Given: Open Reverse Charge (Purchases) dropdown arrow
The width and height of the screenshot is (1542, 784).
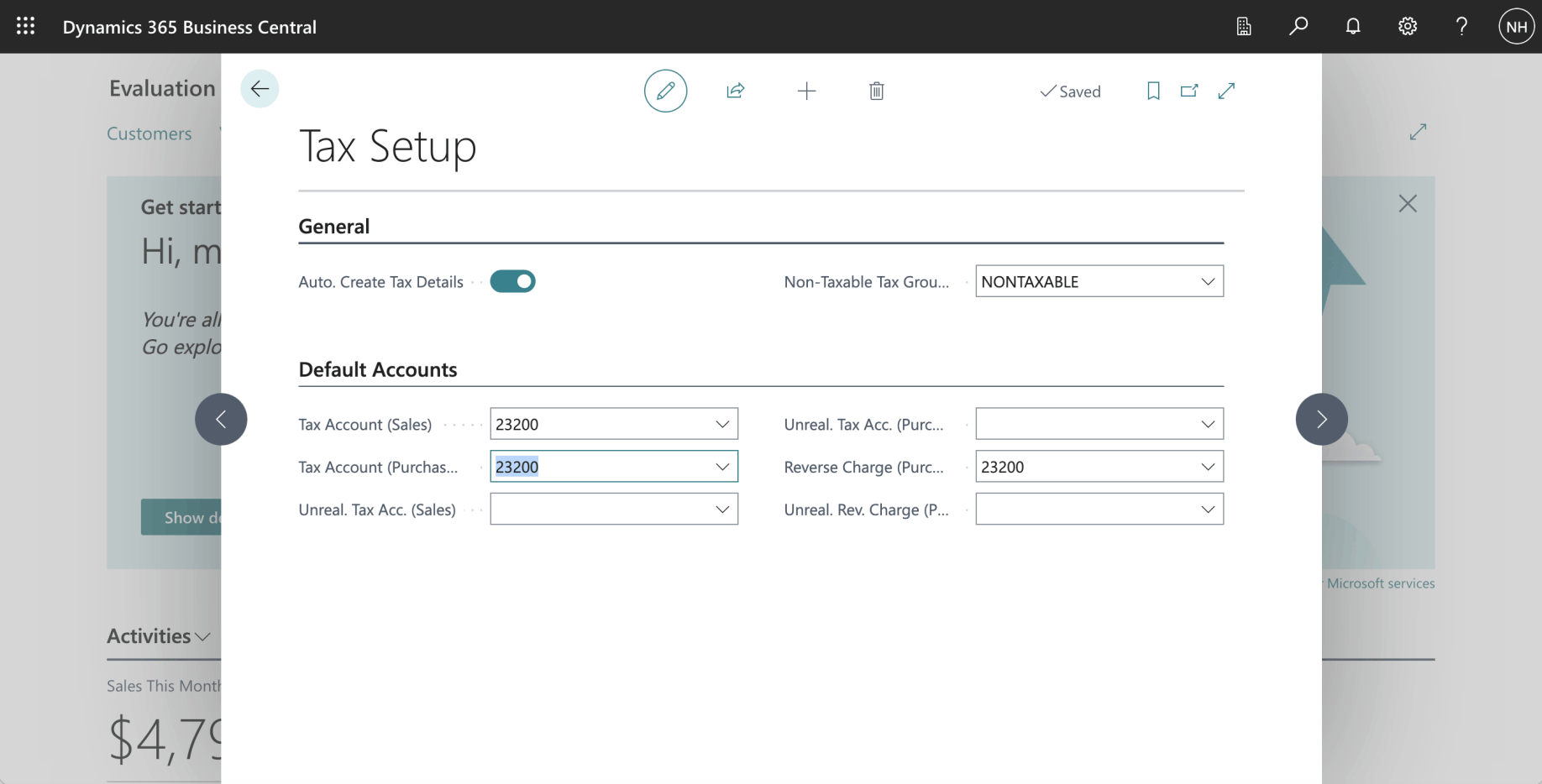Looking at the screenshot, I should (x=1207, y=467).
